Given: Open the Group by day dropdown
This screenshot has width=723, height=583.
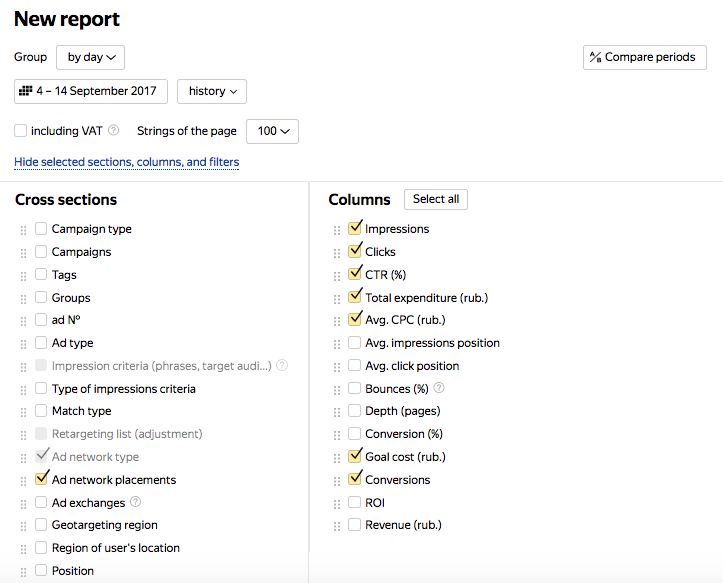Looking at the screenshot, I should coord(90,58).
